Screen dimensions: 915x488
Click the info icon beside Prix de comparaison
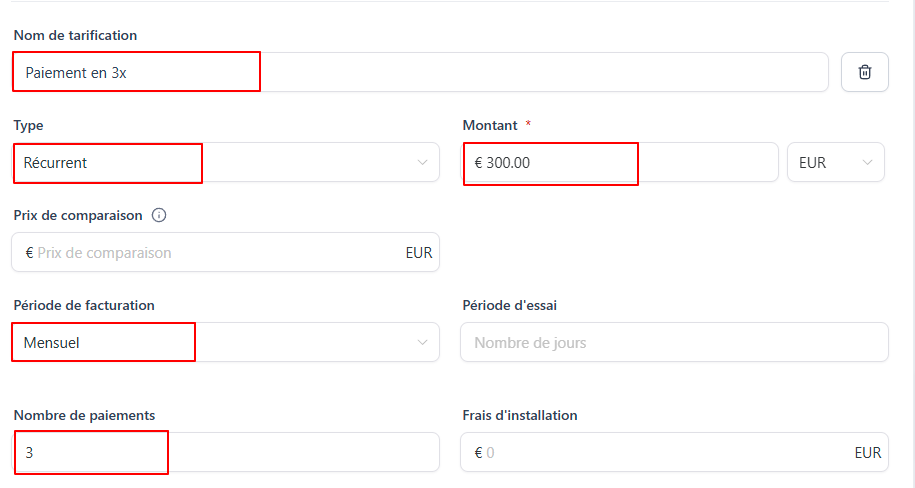(159, 215)
